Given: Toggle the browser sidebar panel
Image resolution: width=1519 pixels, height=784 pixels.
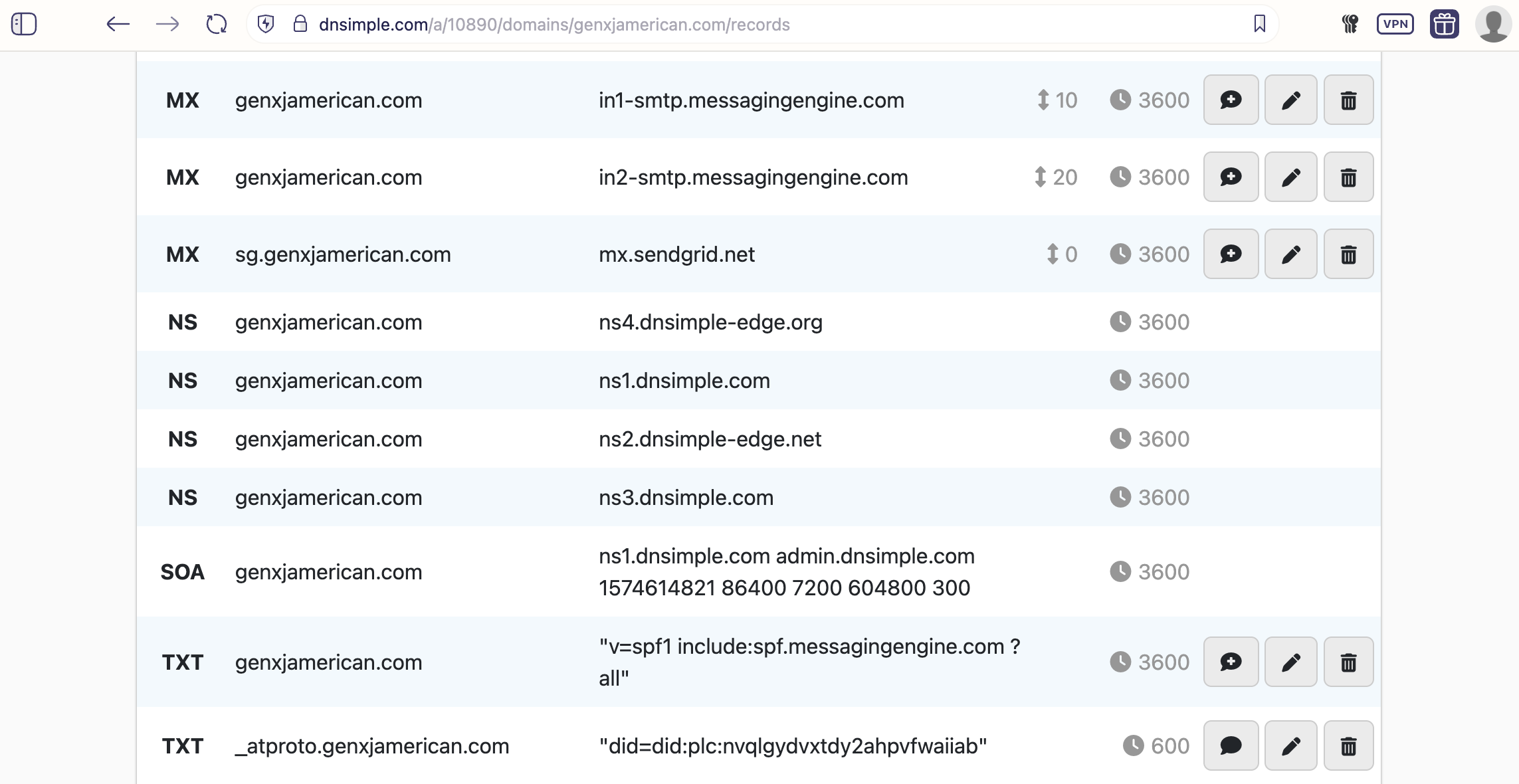Looking at the screenshot, I should pyautogui.click(x=25, y=24).
